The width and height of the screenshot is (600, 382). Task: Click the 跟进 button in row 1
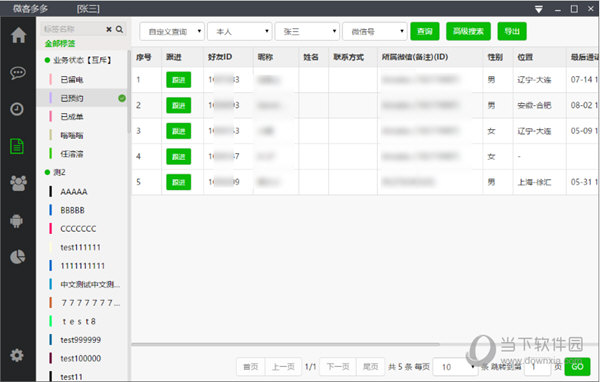pos(179,80)
